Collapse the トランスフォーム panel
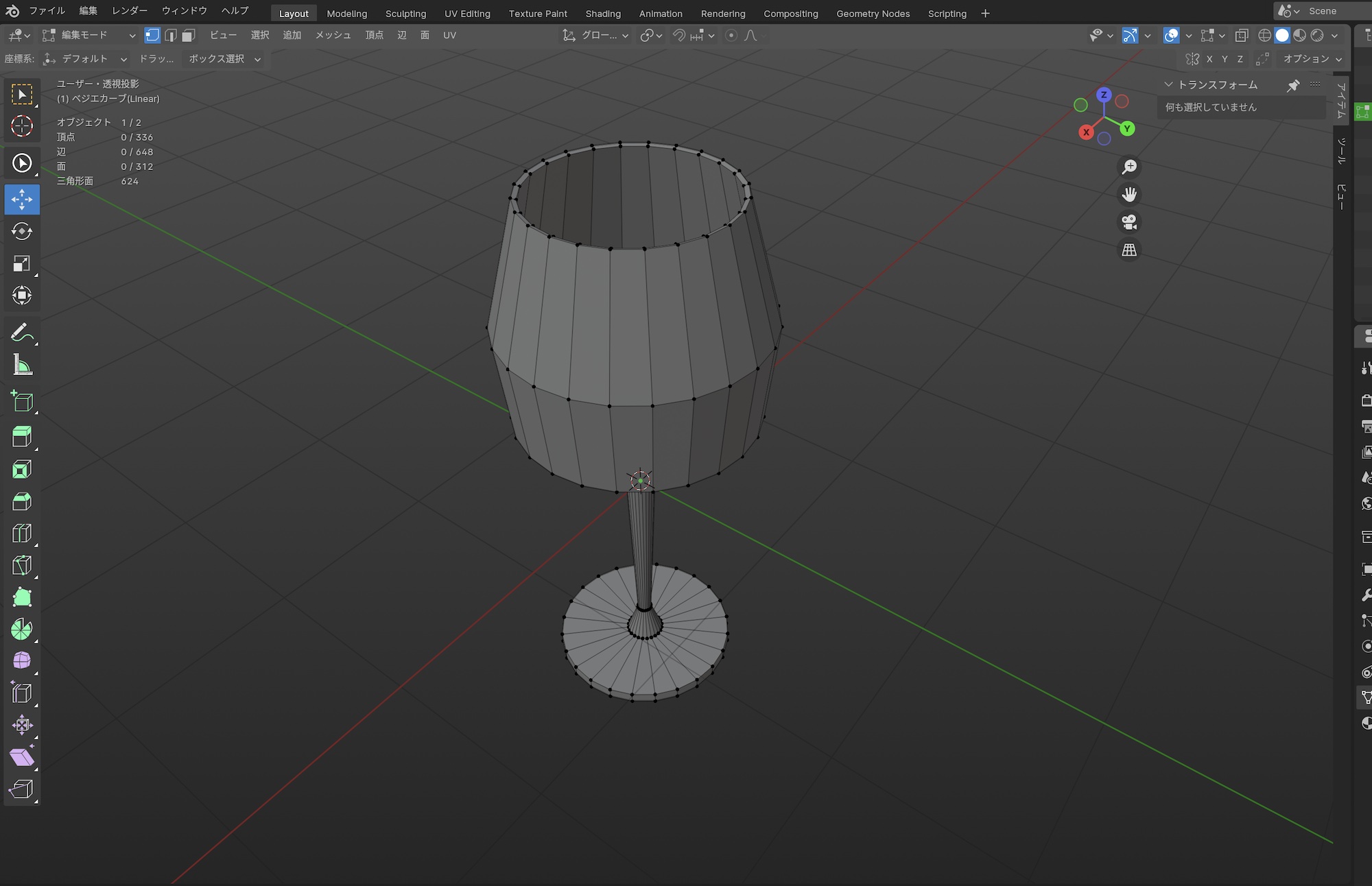 click(x=1168, y=84)
